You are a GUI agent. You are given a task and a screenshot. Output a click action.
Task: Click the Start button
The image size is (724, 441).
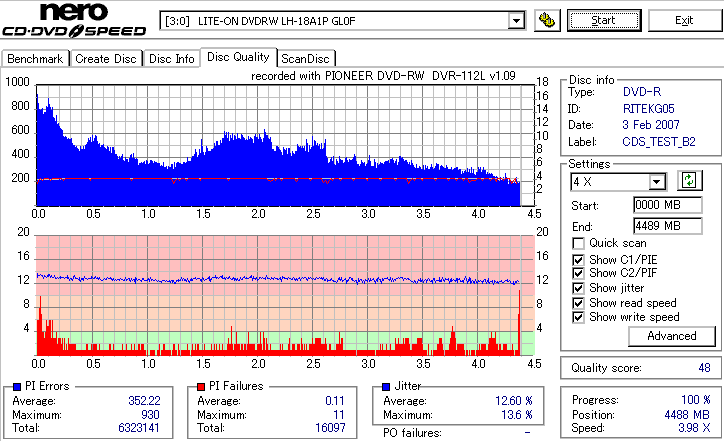[x=604, y=20]
